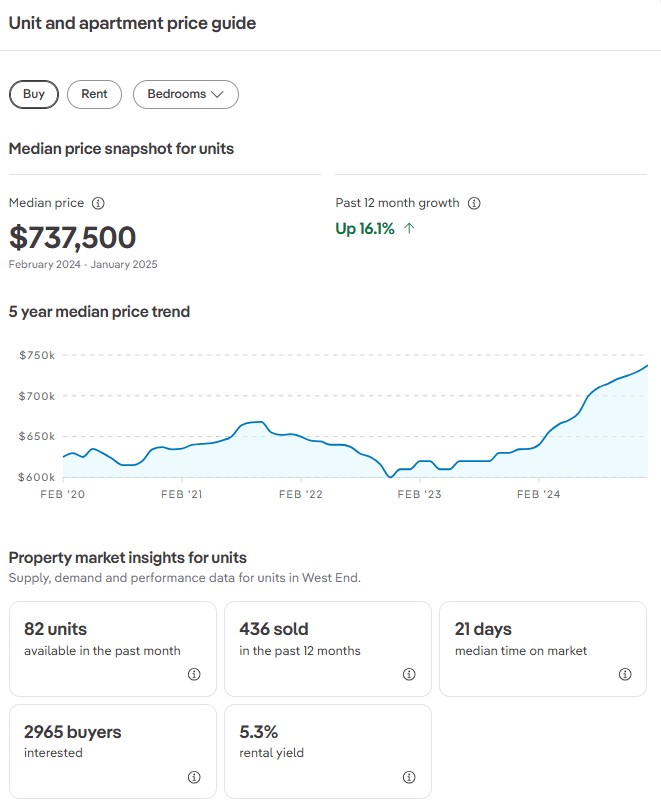The height and width of the screenshot is (807, 661).
Task: Click "Unit and apartment price guide" heading
Action: (132, 23)
